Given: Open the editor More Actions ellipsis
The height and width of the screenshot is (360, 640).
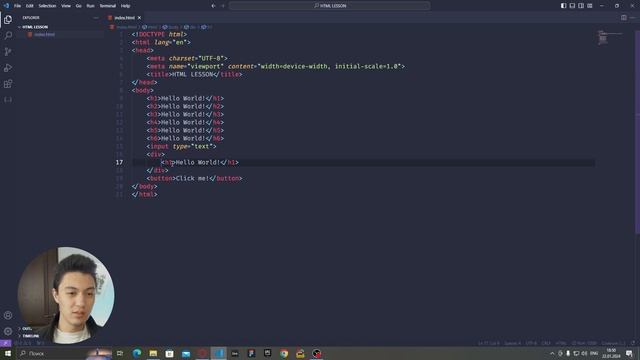Looking at the screenshot, I should click(633, 18).
